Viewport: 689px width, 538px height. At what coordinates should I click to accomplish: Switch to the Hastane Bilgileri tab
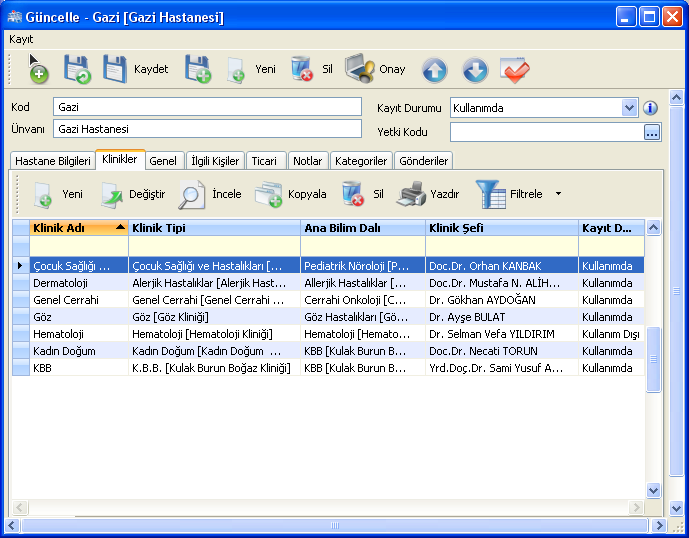(52, 161)
